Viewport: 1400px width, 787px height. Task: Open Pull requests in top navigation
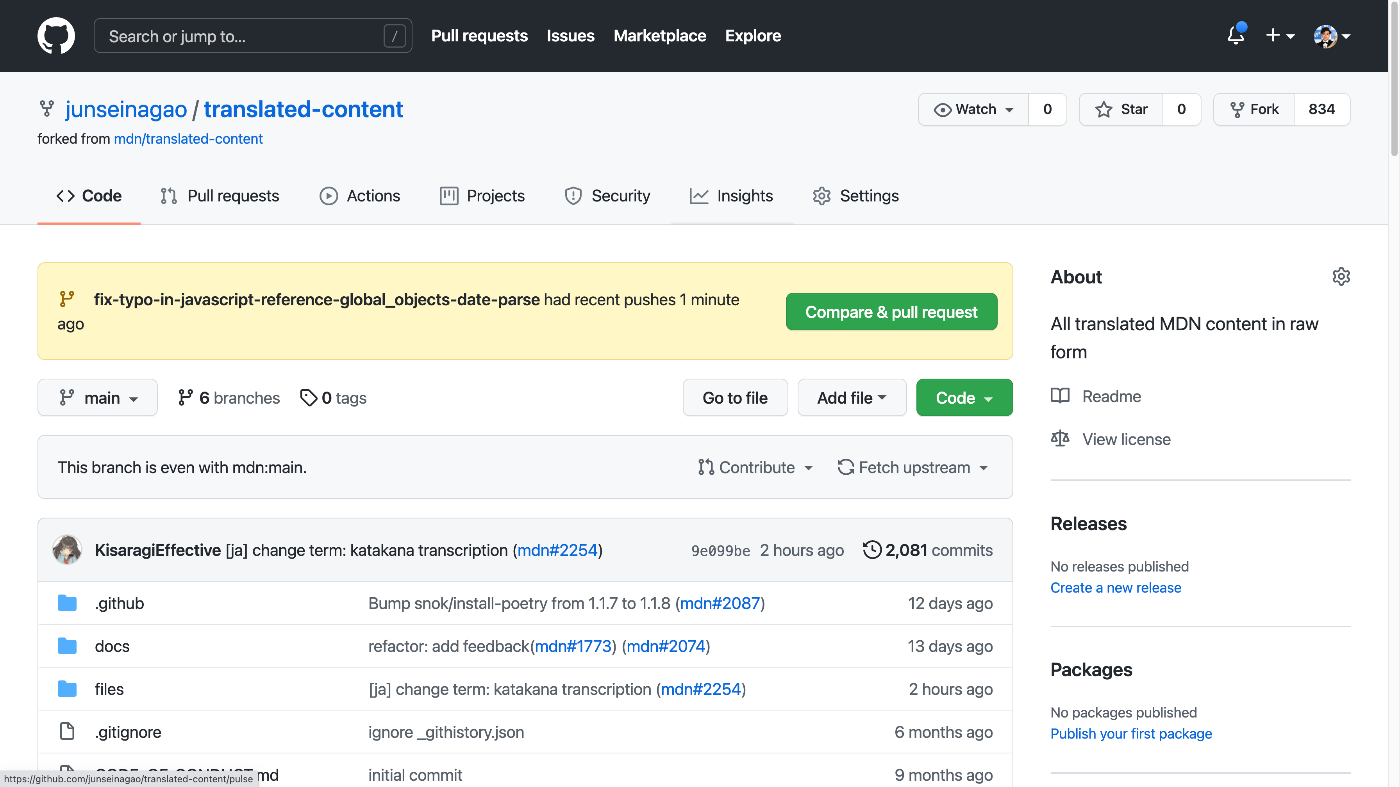tap(479, 36)
